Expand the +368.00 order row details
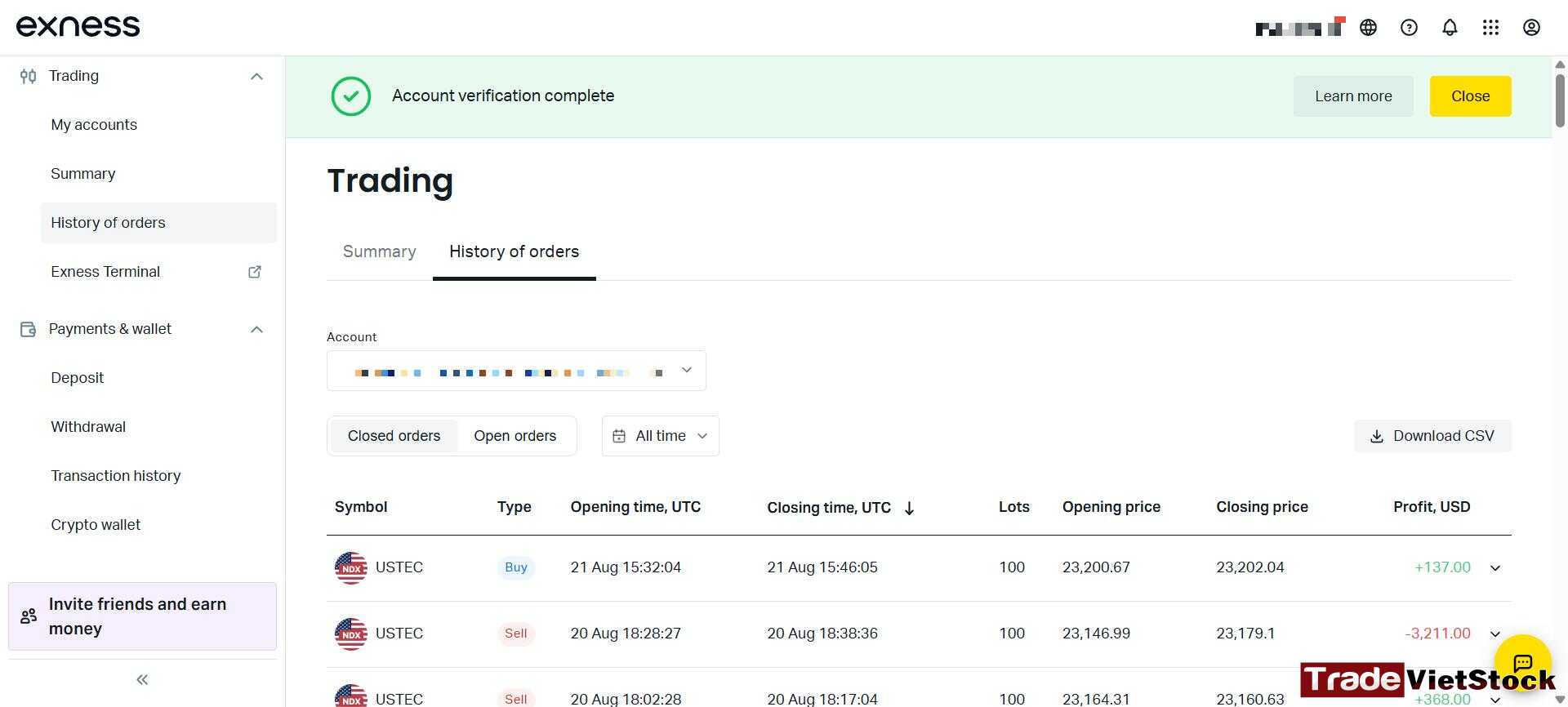This screenshot has height=707, width=1568. coord(1495,699)
